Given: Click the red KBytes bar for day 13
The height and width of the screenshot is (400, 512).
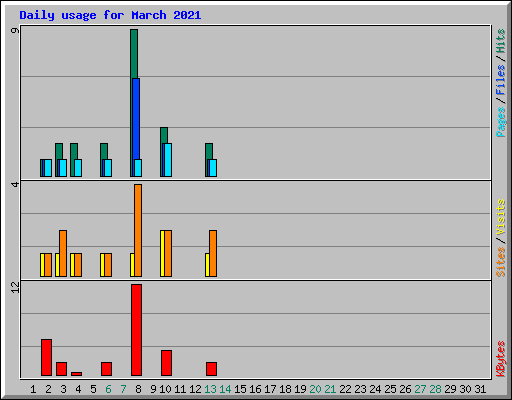Looking at the screenshot, I should tap(211, 369).
